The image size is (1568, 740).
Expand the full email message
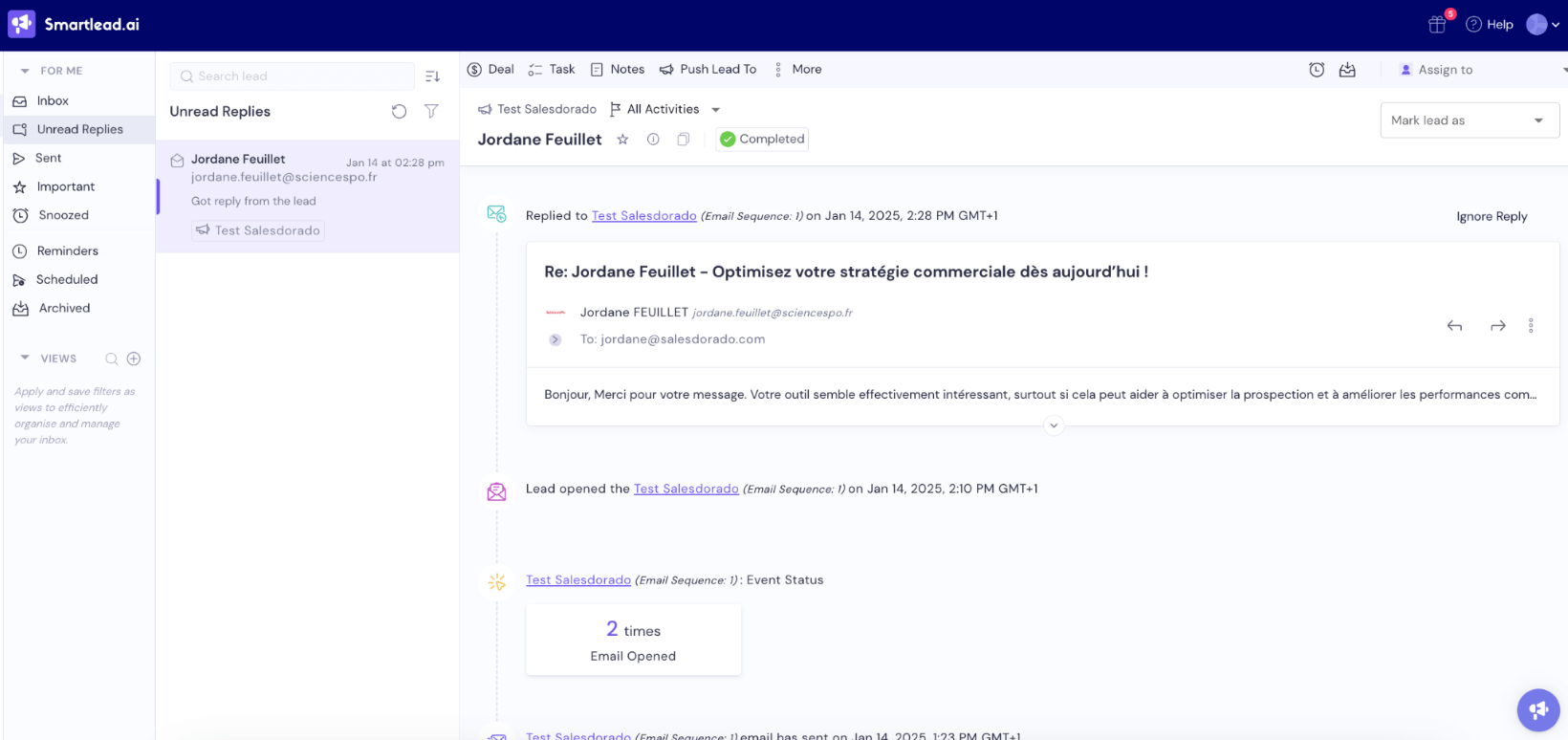pos(1054,425)
